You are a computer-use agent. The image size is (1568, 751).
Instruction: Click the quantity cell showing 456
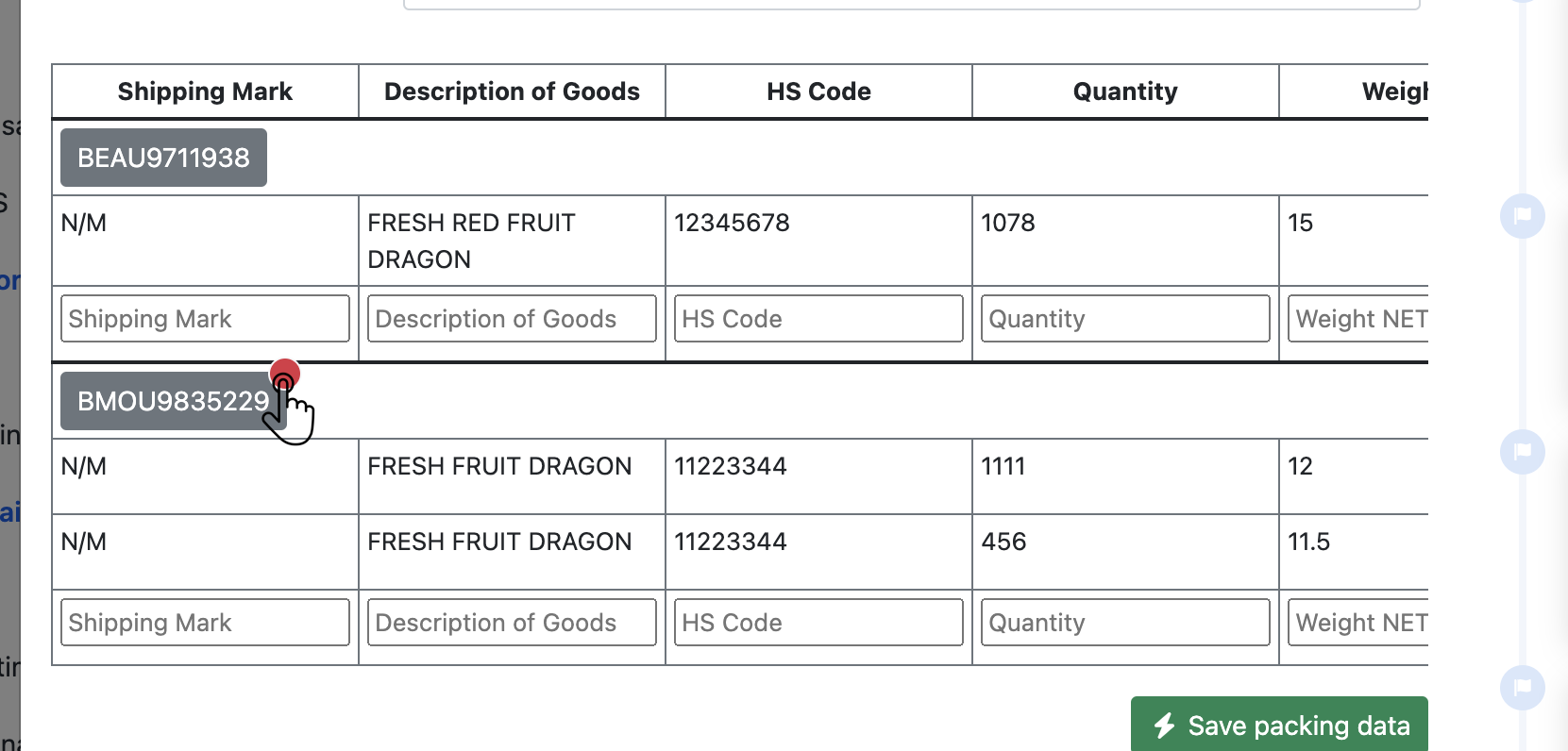pos(1003,542)
